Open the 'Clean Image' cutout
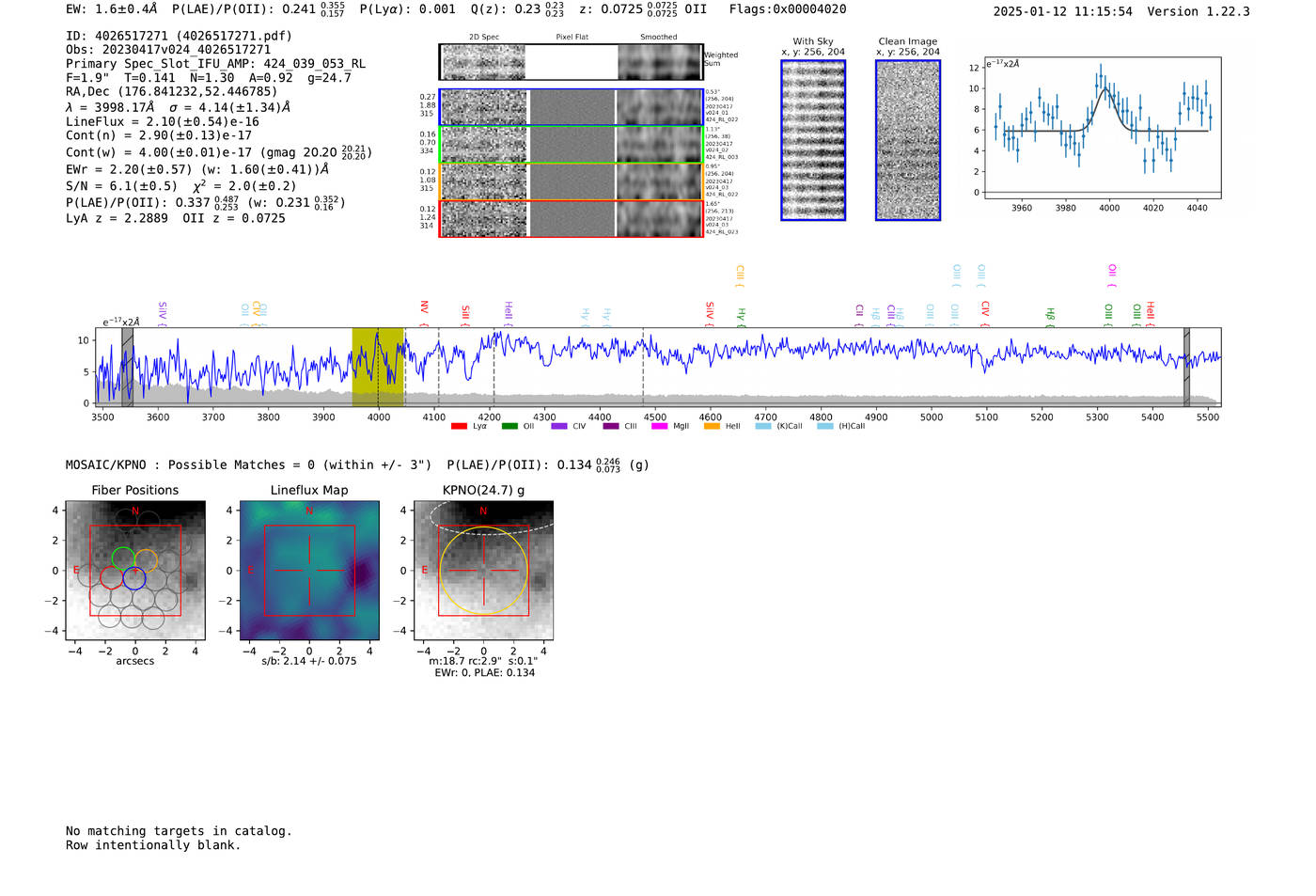This screenshot has width=1316, height=896. 908,140
